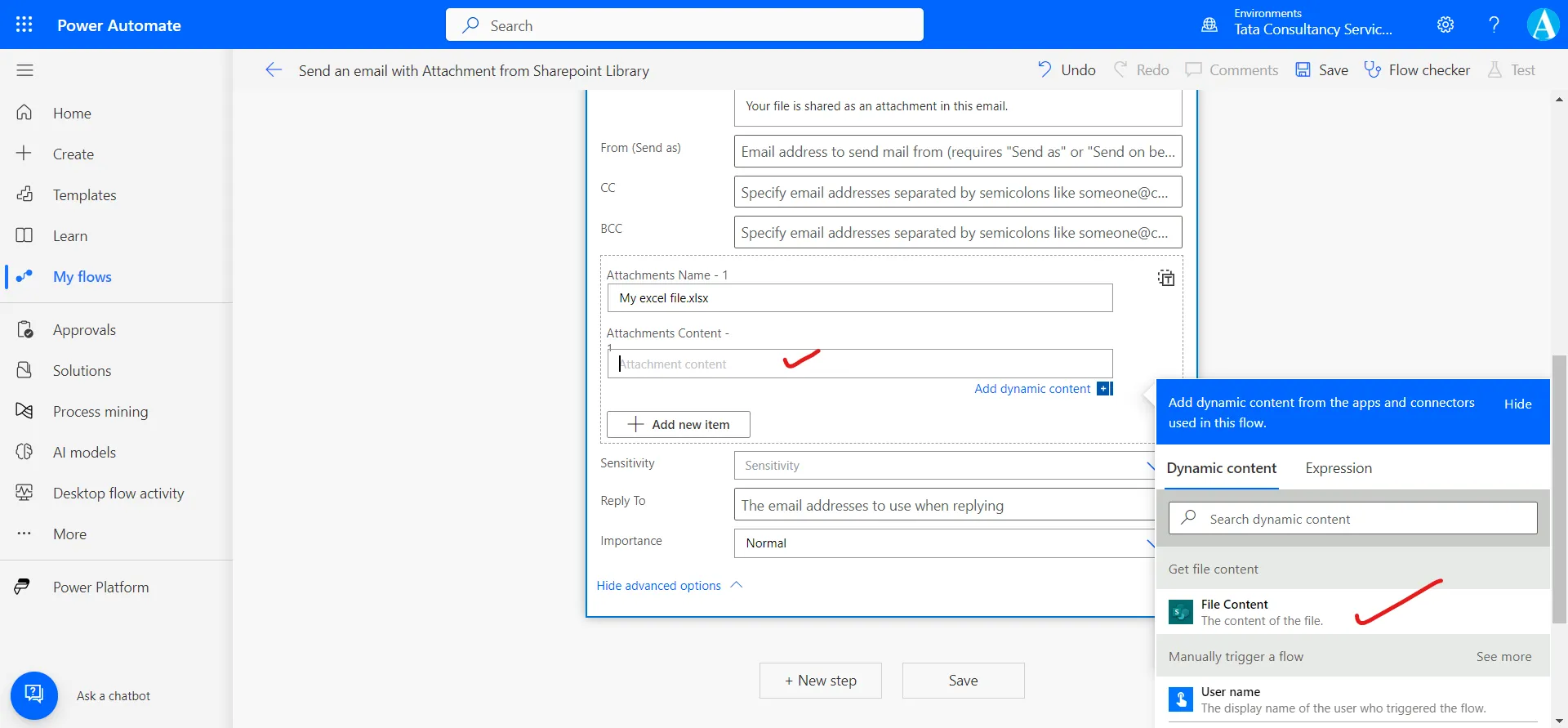Screen dimensions: 1568x728
Task: Click the Desktop flow activity icon
Action: point(24,493)
